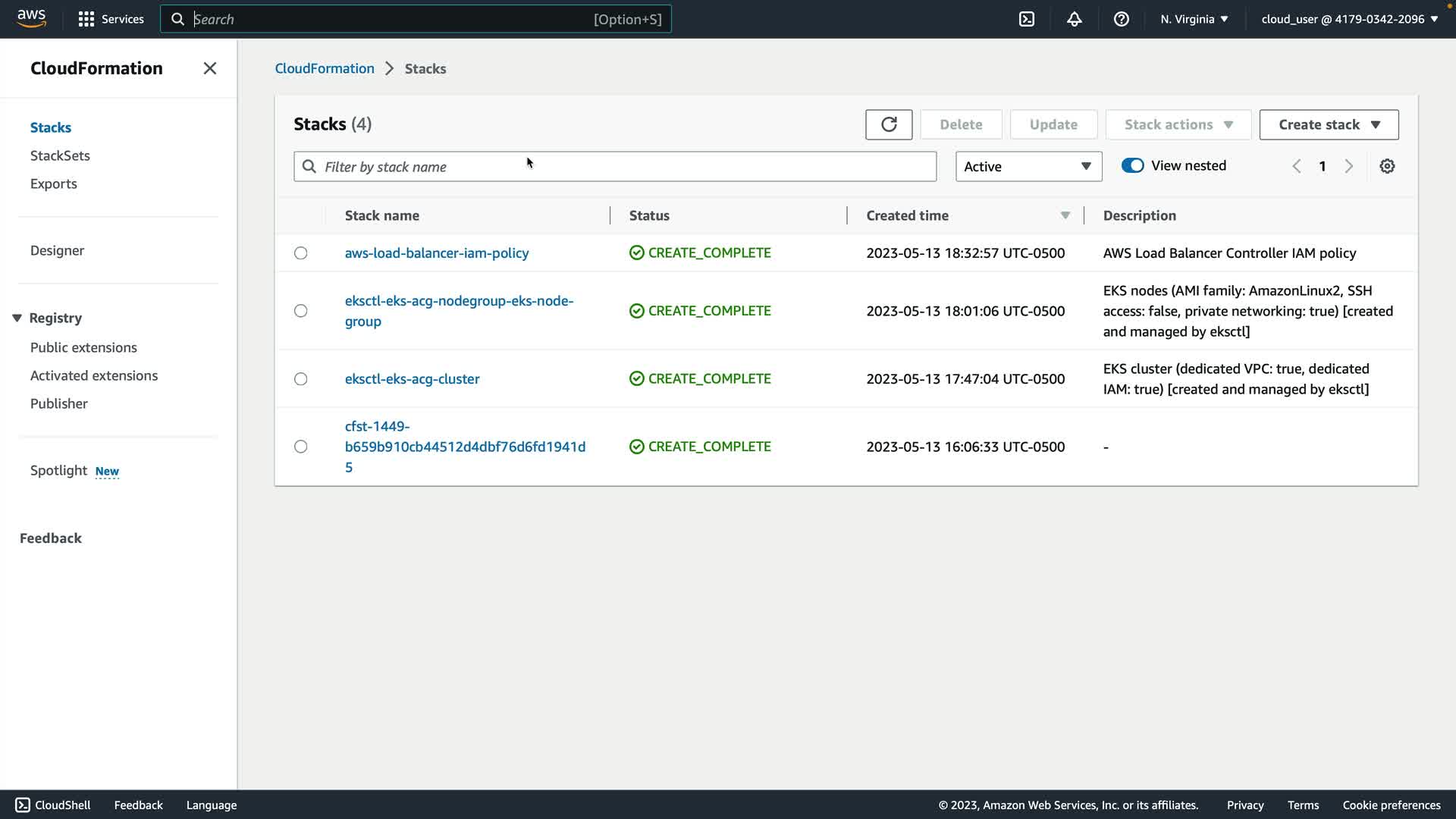Open CloudShell icon in top bar

[1027, 19]
